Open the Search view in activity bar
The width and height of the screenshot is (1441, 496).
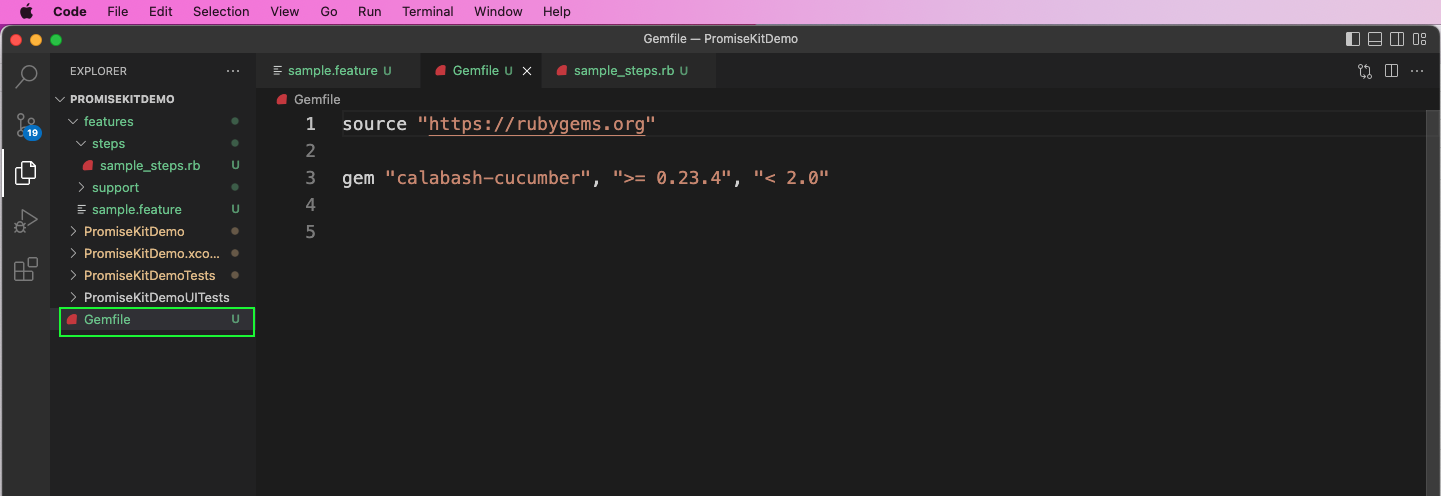[x=26, y=76]
